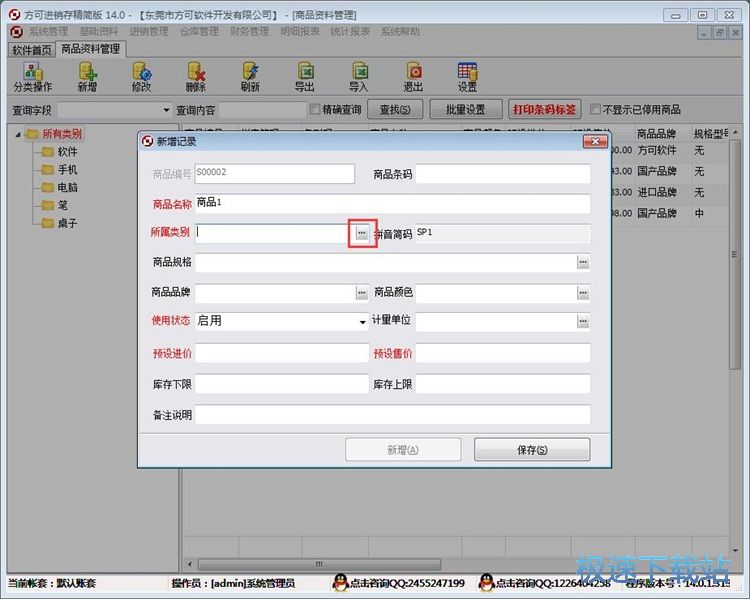Screen dimensions: 750x599
Task: Click the 商品名称 input field
Action: pyautogui.click(x=393, y=204)
